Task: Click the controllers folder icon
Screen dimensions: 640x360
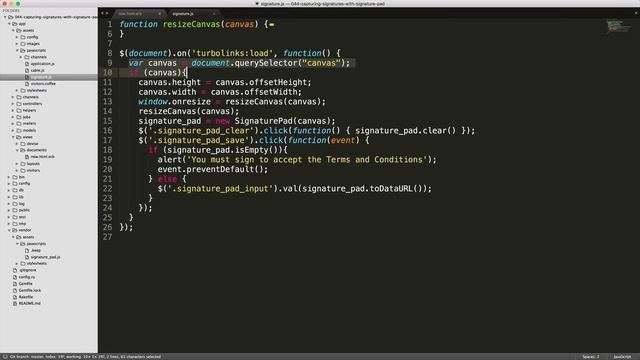Action: point(19,104)
